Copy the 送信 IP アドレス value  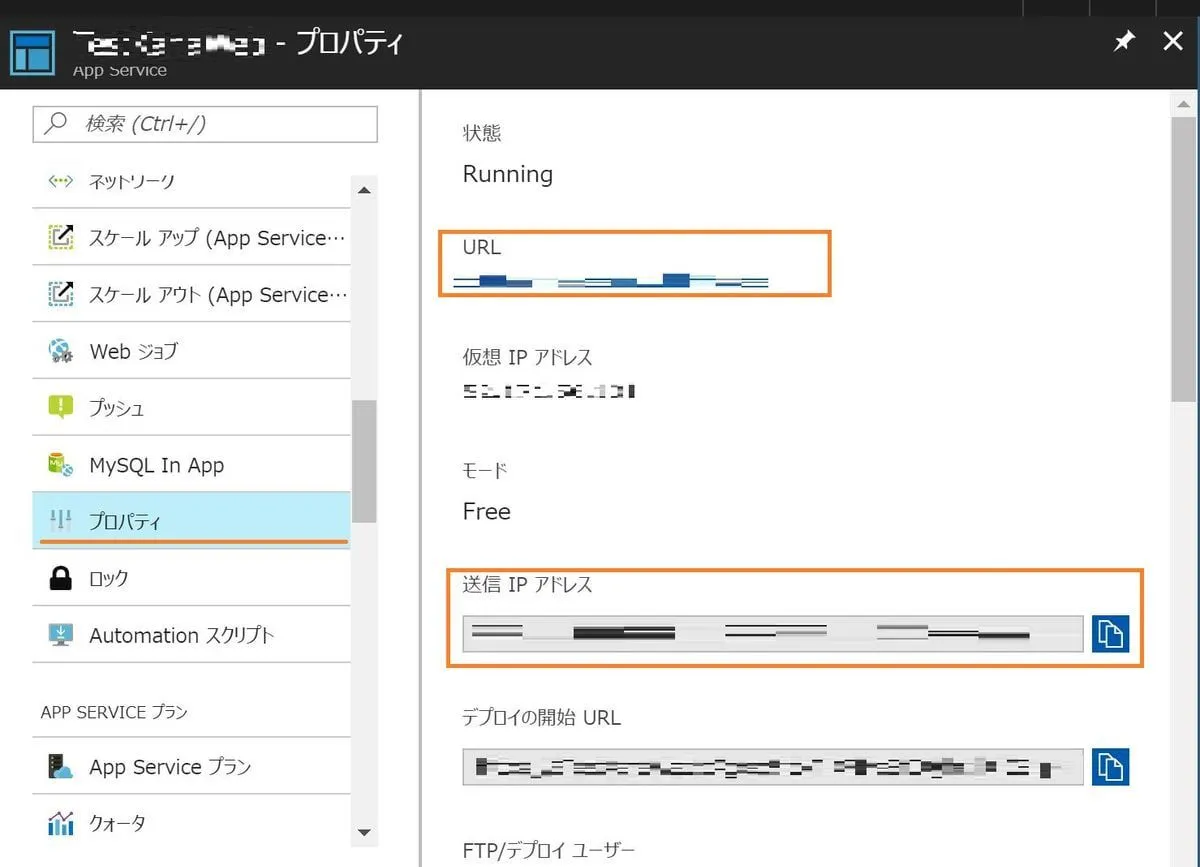[x=1110, y=634]
